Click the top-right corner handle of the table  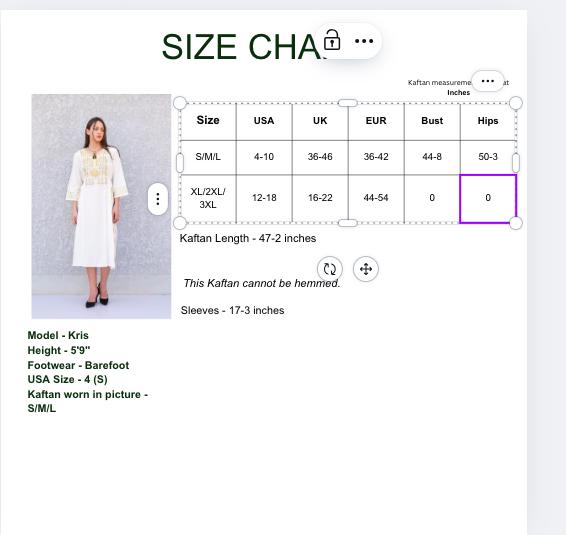click(x=516, y=103)
